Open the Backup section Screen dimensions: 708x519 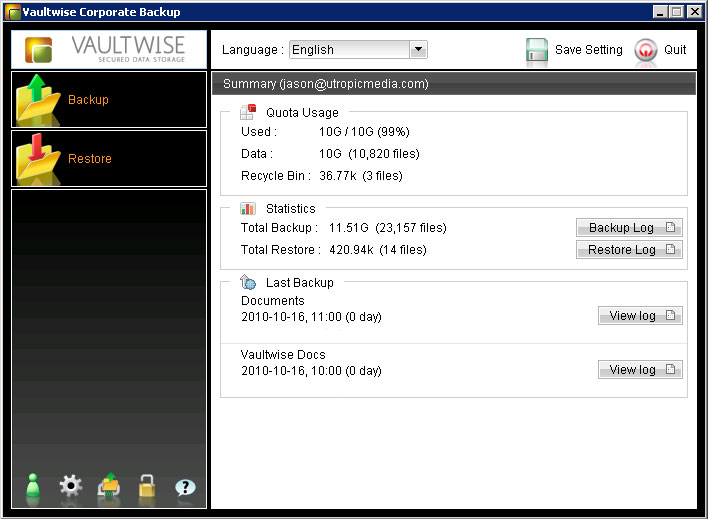coord(109,100)
